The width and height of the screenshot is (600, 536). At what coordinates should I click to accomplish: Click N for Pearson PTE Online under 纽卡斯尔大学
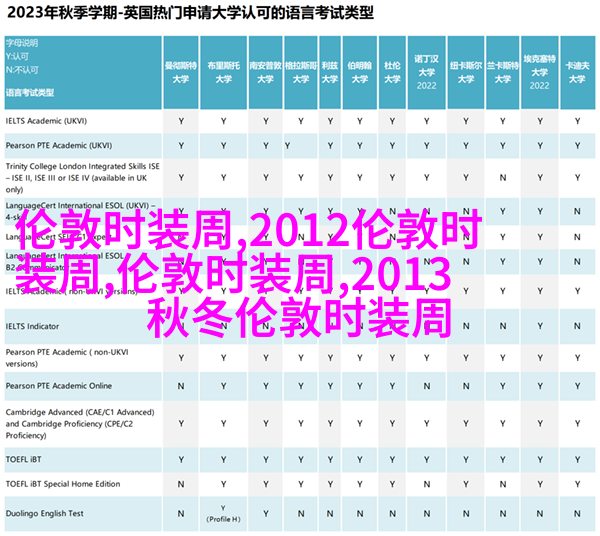click(466, 386)
